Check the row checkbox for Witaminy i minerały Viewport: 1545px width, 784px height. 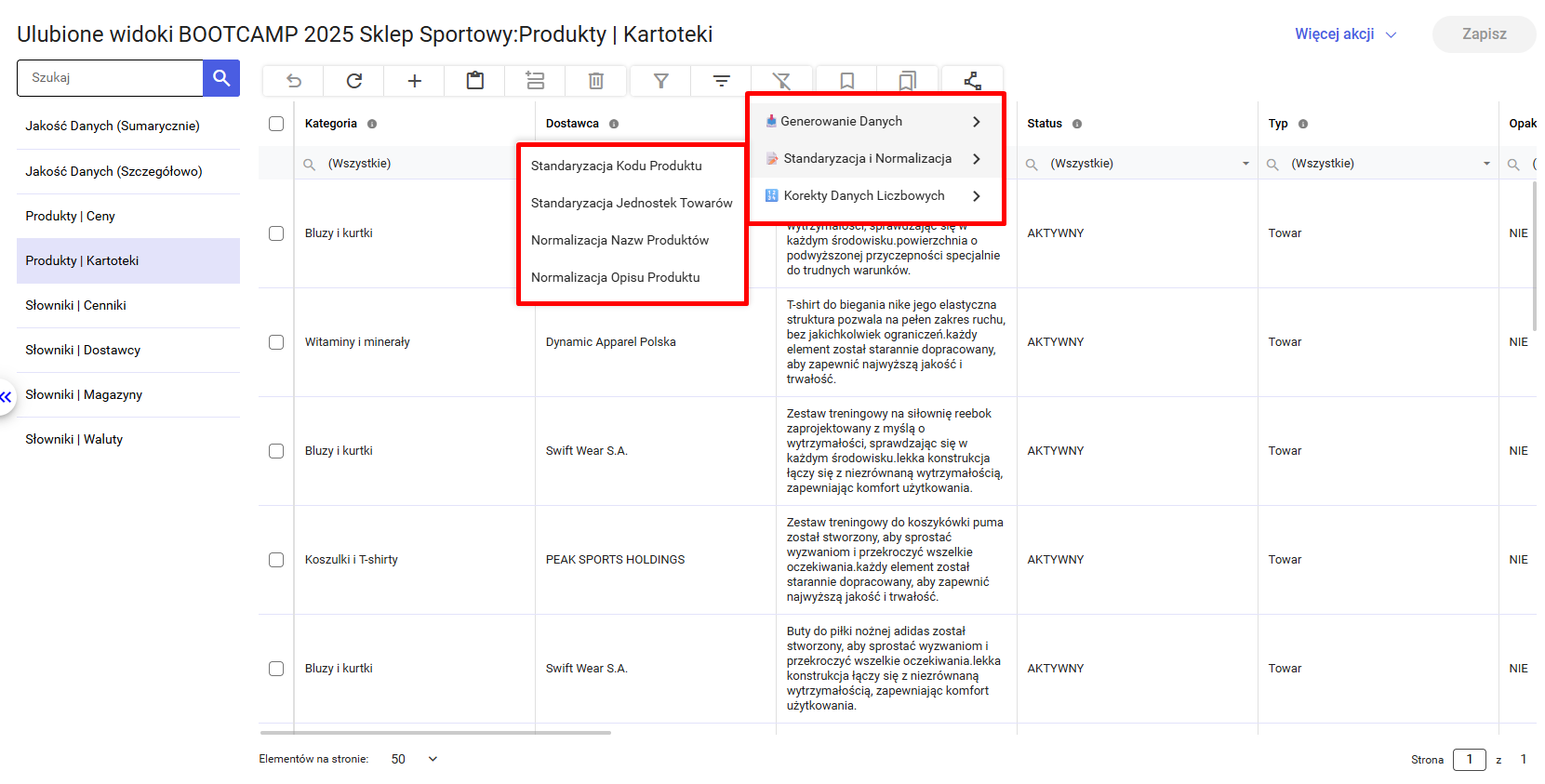(276, 342)
